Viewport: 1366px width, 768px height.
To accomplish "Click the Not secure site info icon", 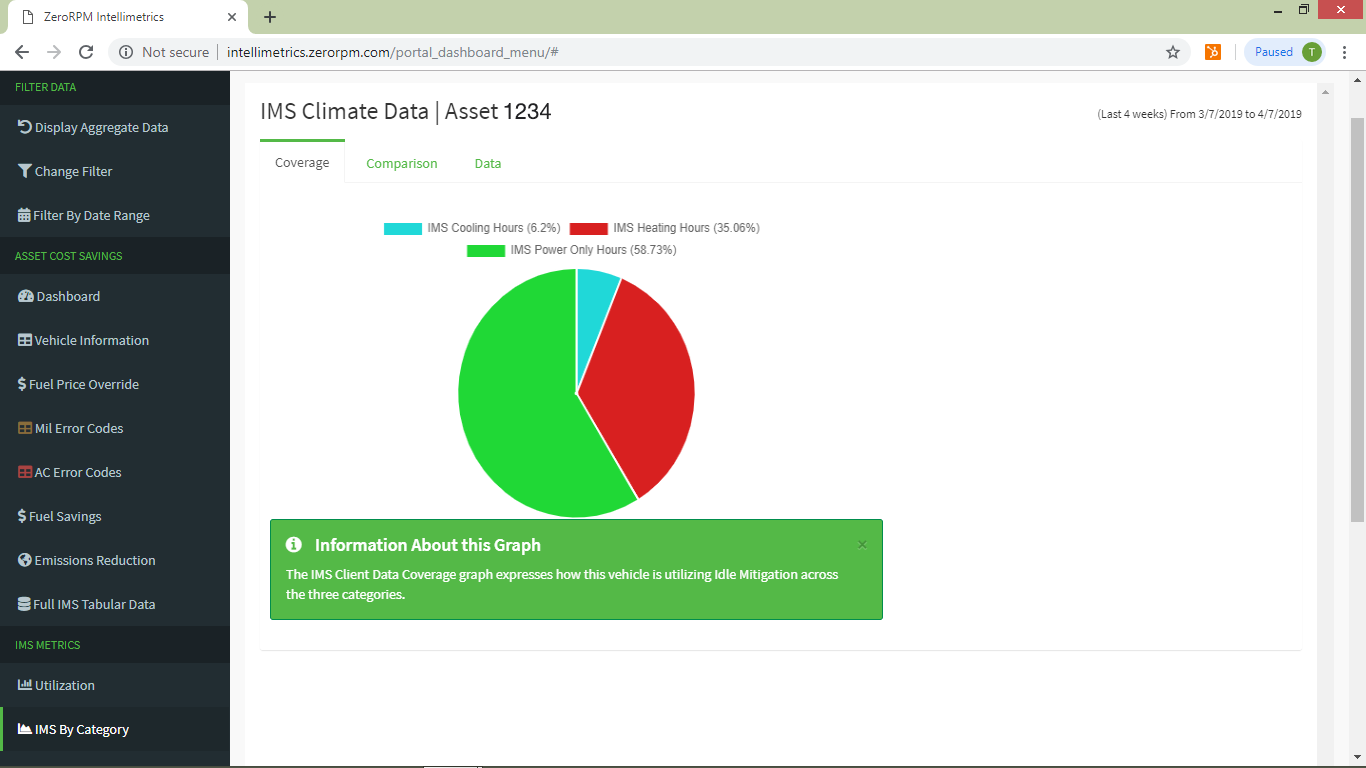I will pos(126,52).
